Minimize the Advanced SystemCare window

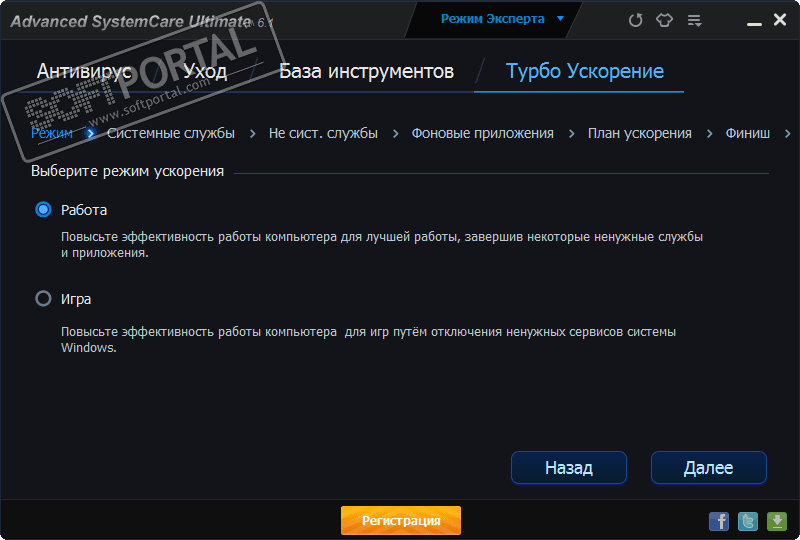(755, 23)
